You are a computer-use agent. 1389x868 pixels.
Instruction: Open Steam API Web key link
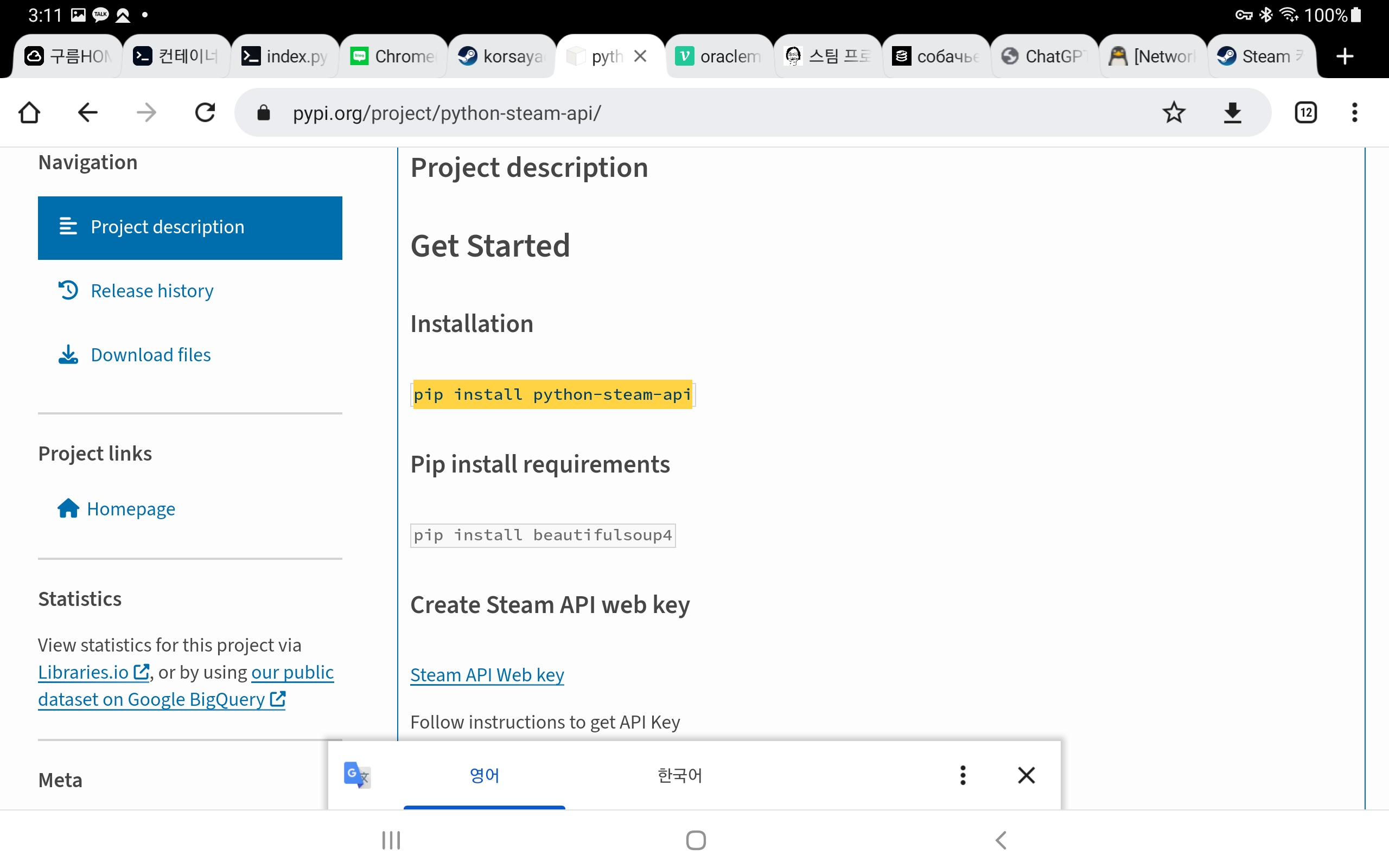pos(487,674)
